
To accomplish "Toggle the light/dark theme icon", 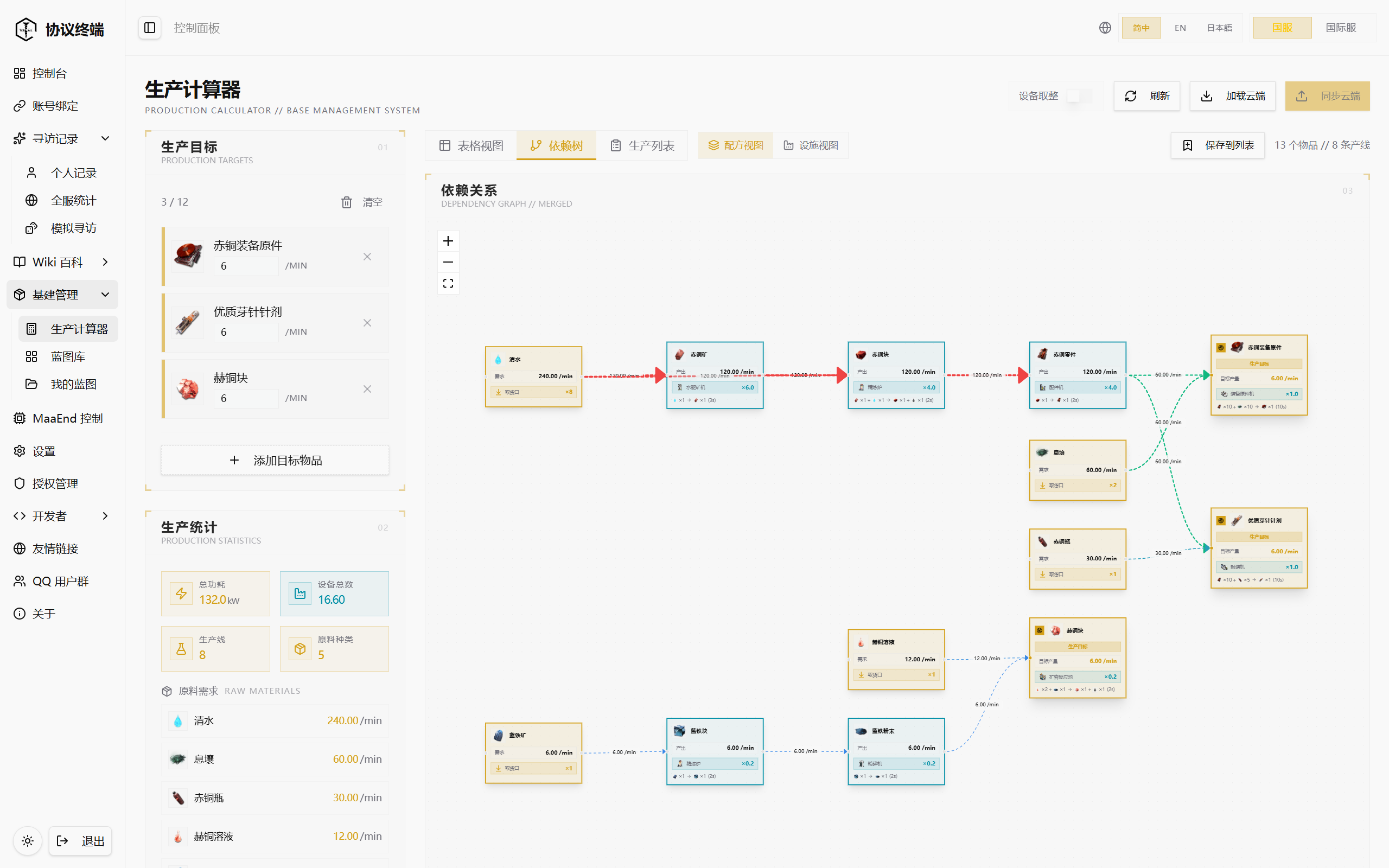I will pos(28,841).
